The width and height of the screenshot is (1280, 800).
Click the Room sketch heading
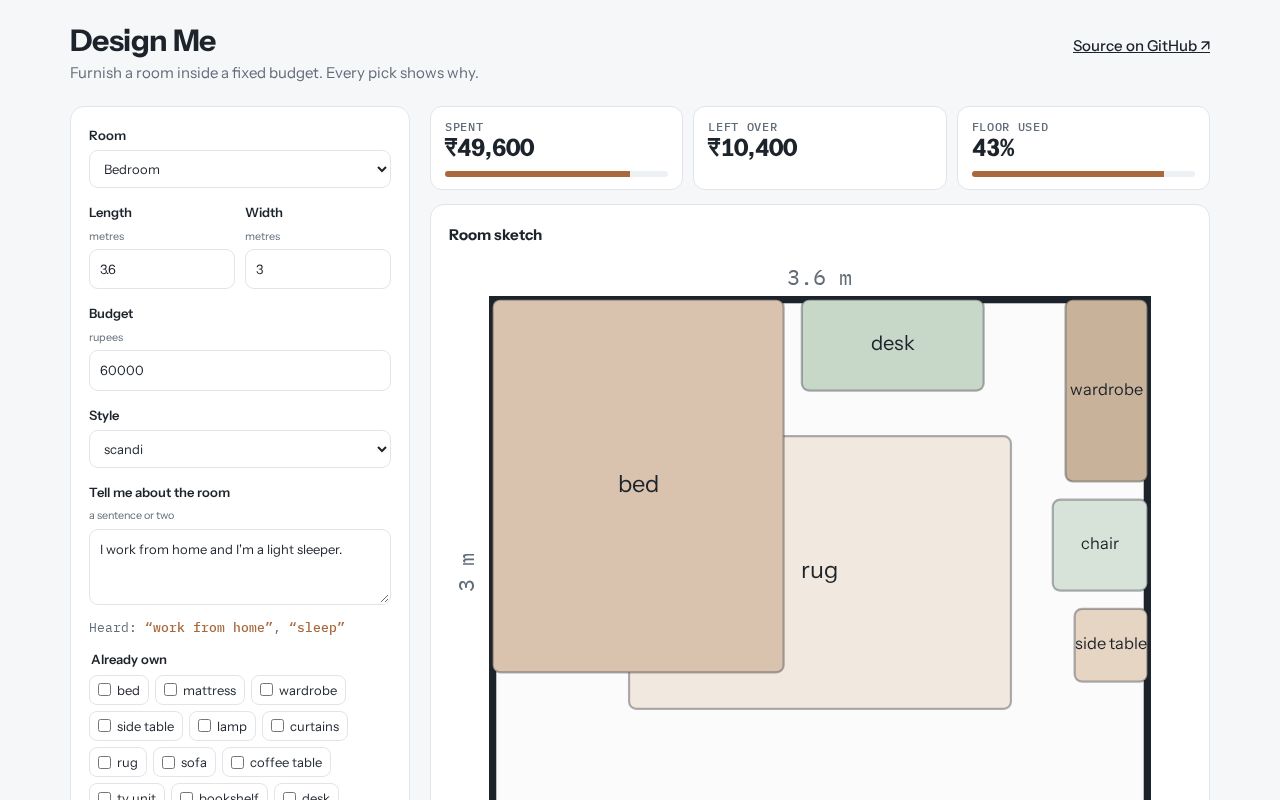click(495, 235)
